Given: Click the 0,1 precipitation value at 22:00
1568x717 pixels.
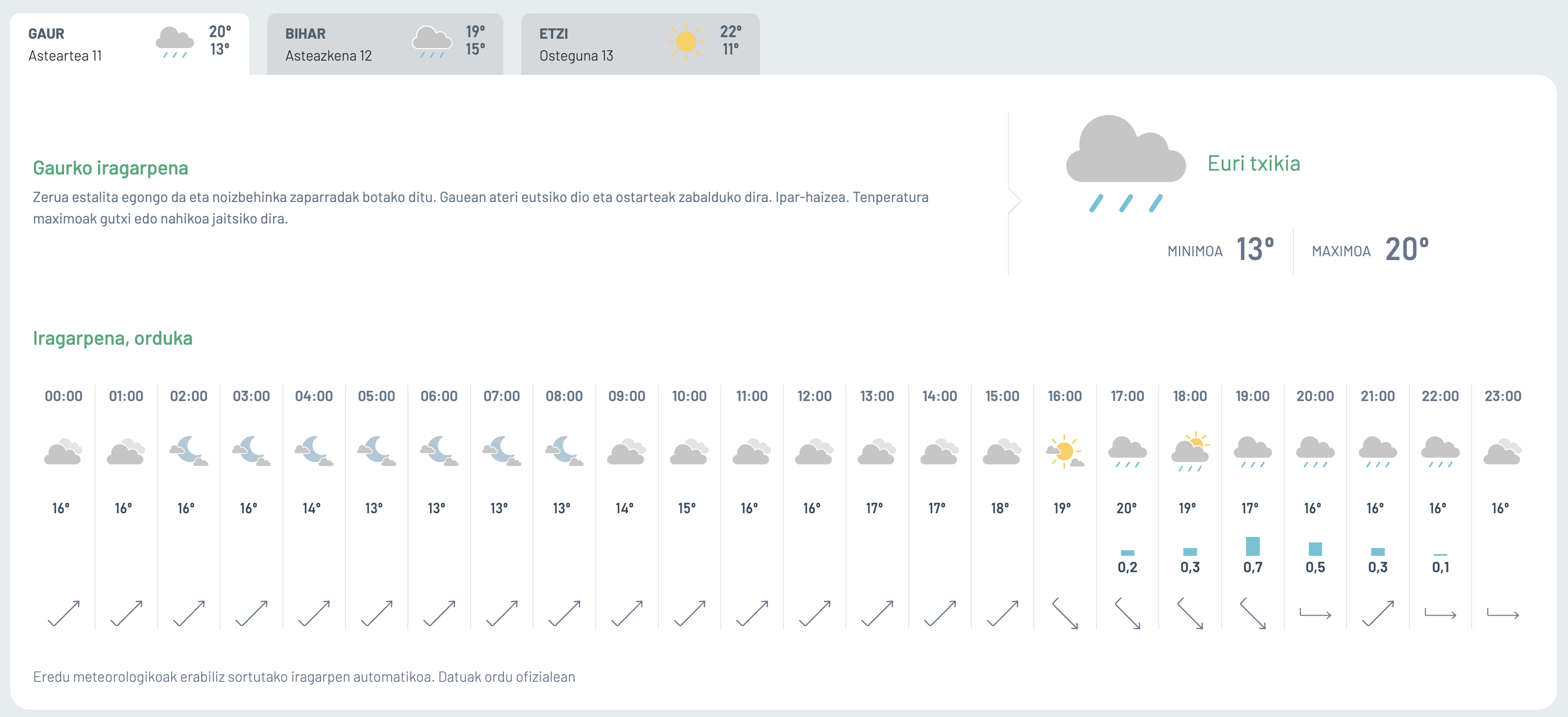Looking at the screenshot, I should click(1441, 567).
